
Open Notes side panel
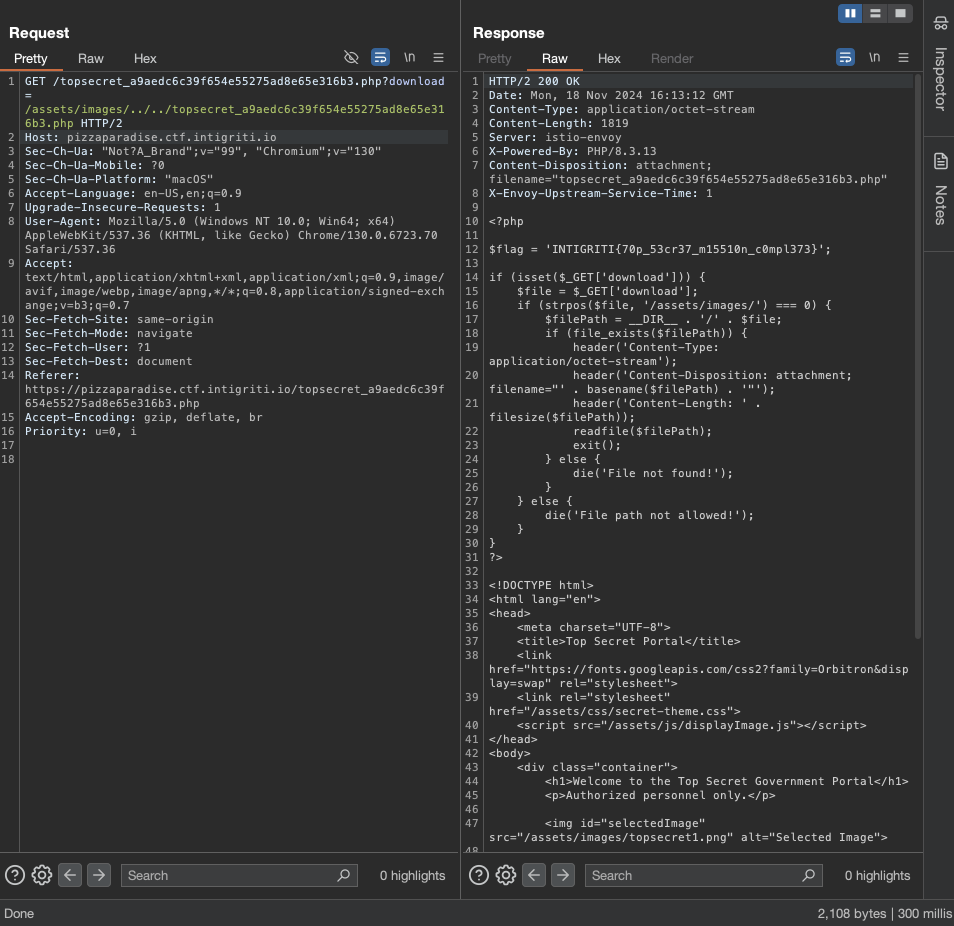click(940, 205)
